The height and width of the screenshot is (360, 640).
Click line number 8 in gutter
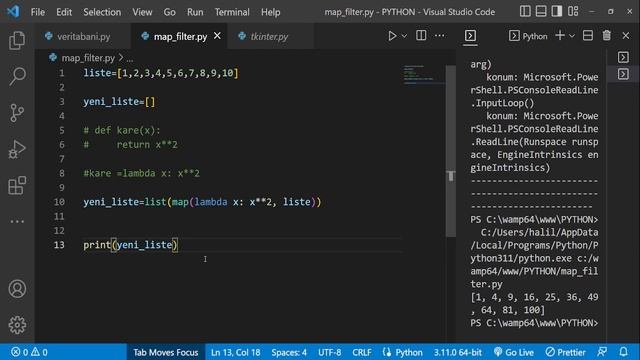point(61,173)
